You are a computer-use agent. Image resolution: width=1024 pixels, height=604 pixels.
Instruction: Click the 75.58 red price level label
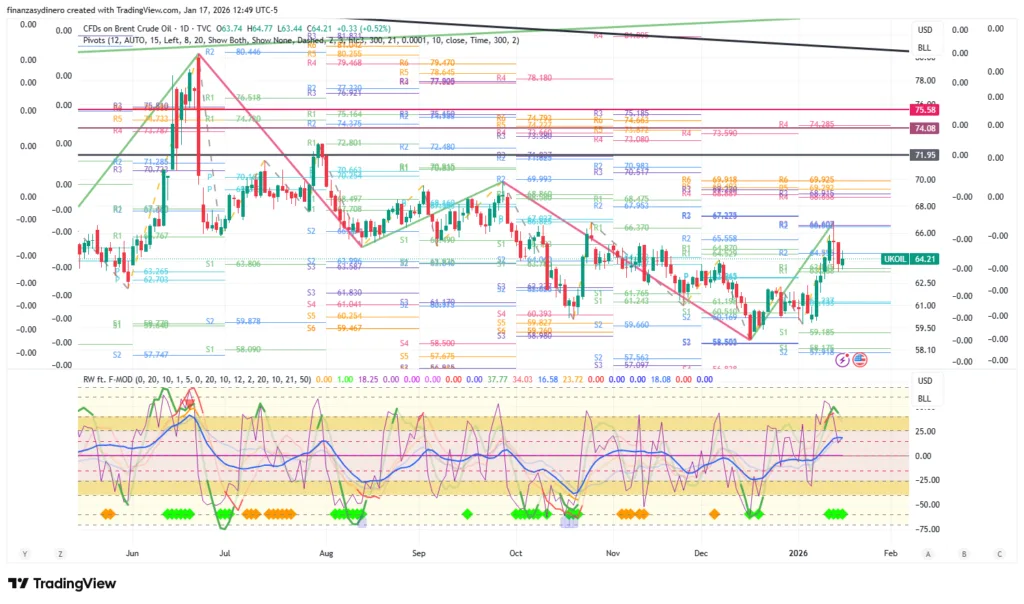(923, 108)
